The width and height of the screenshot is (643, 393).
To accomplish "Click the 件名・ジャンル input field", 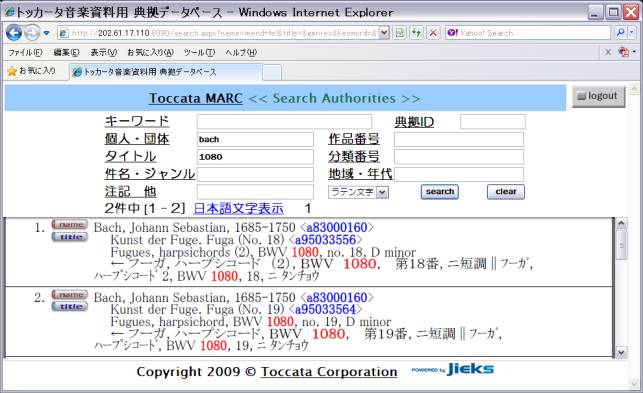I will pyautogui.click(x=255, y=174).
